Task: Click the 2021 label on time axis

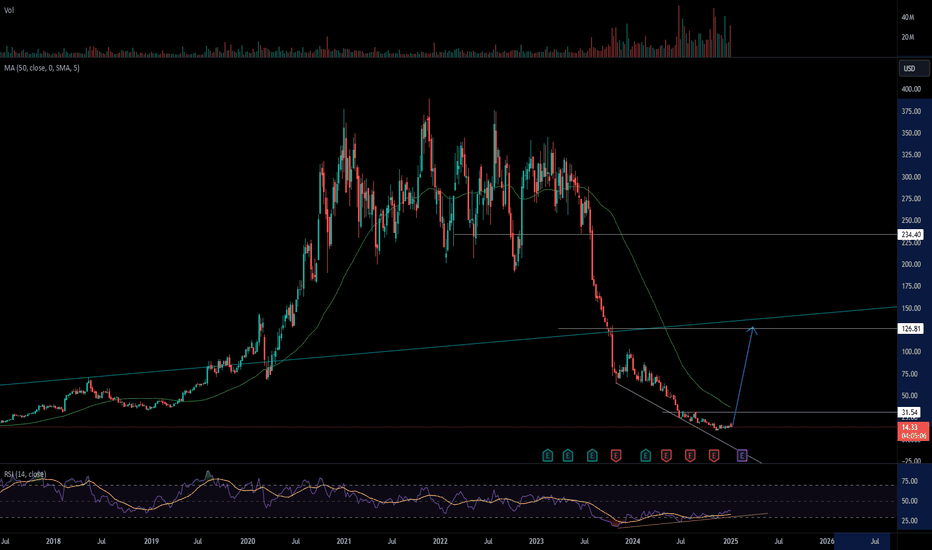Action: point(344,542)
